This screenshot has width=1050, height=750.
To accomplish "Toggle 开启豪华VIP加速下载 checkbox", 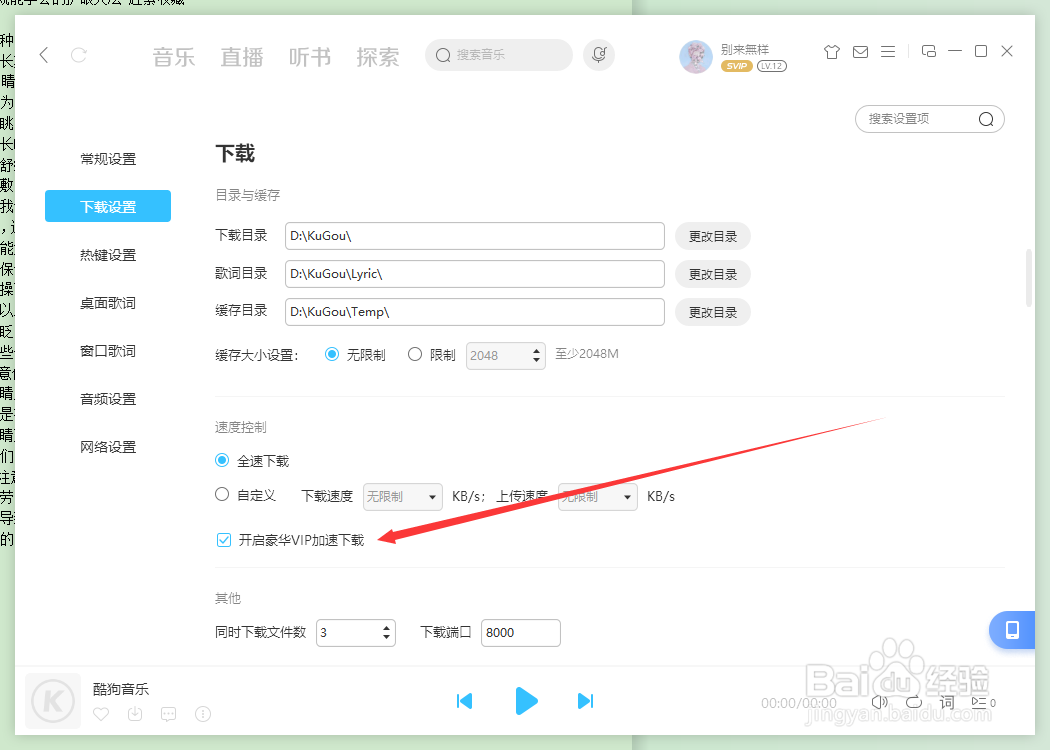I will tap(224, 540).
